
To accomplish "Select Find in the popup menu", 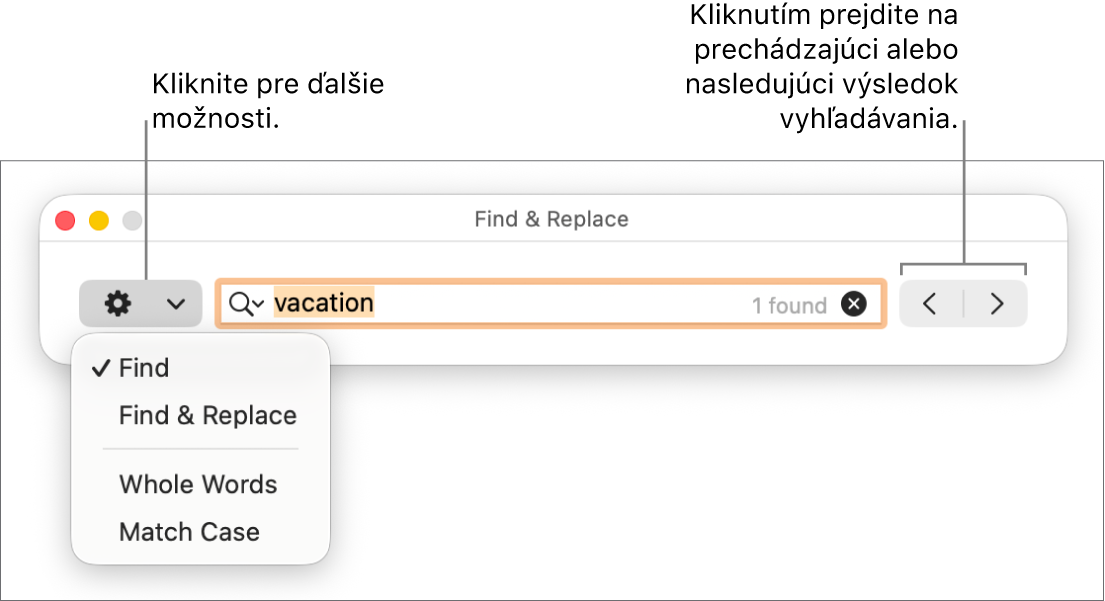I will [x=144, y=368].
